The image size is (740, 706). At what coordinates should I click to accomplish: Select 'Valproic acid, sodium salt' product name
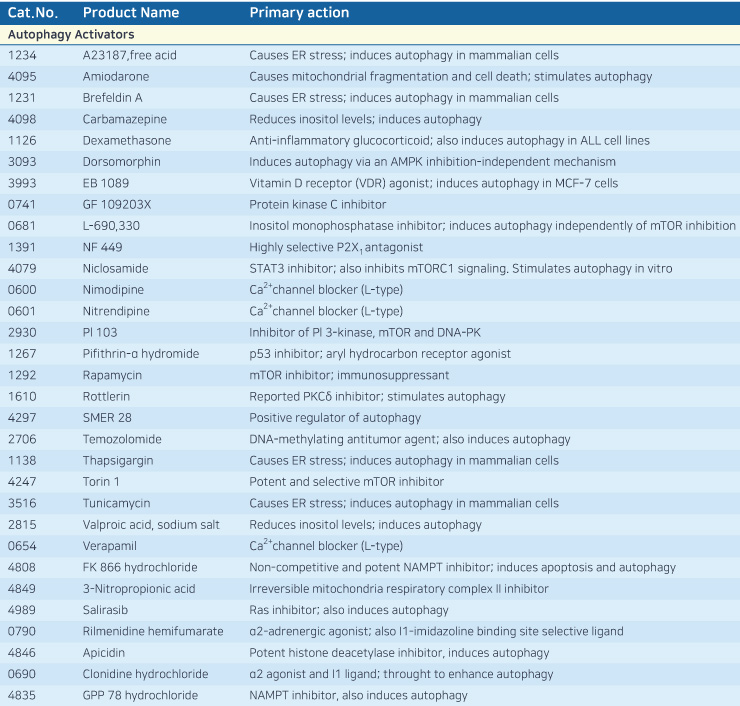(x=151, y=524)
